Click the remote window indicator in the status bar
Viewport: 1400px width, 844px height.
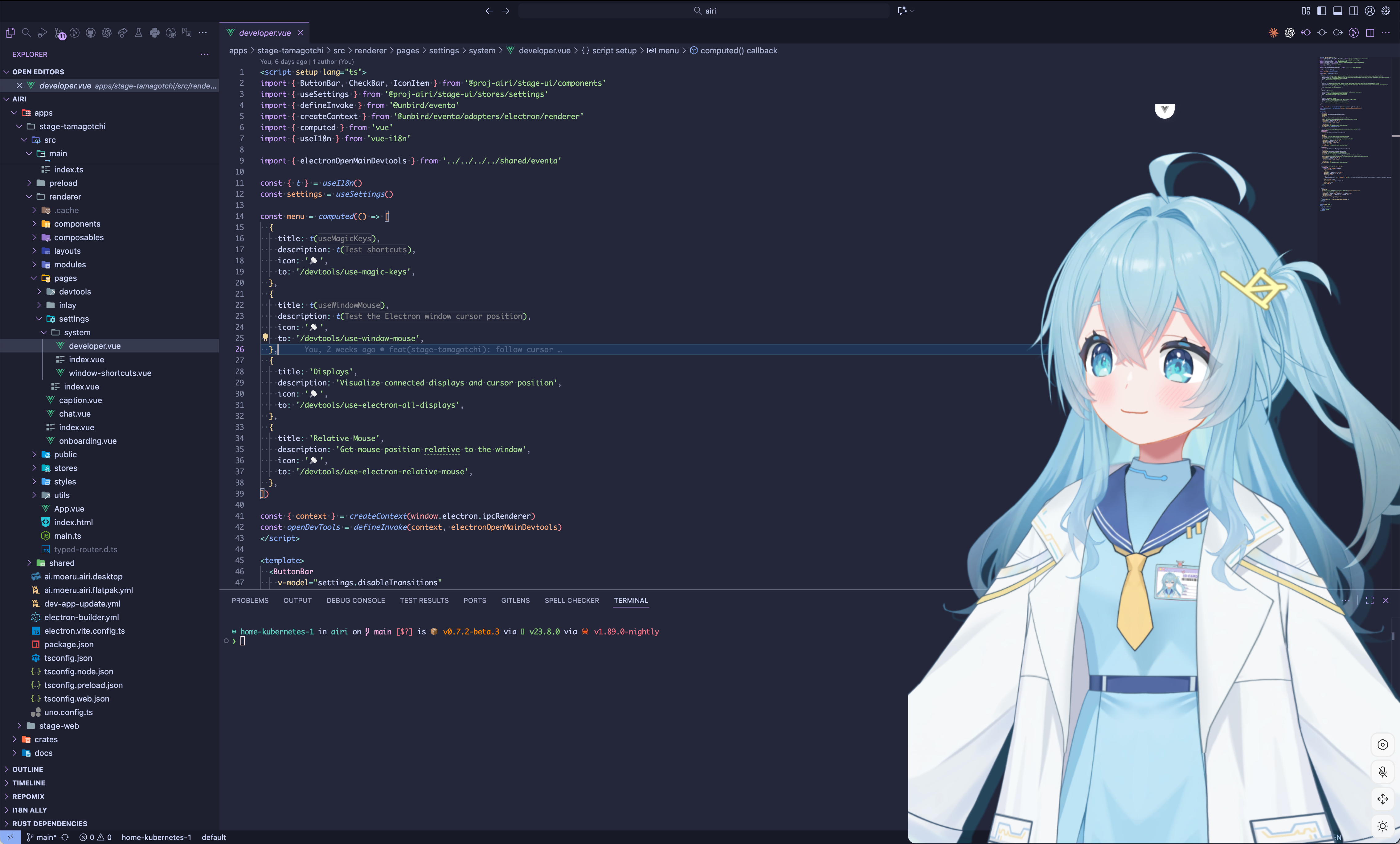[x=10, y=837]
